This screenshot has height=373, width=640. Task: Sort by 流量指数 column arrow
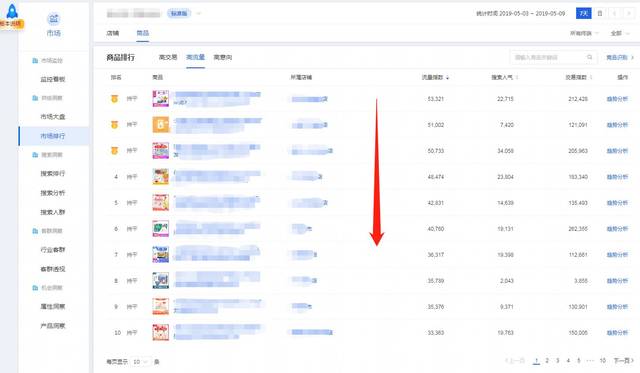point(448,78)
